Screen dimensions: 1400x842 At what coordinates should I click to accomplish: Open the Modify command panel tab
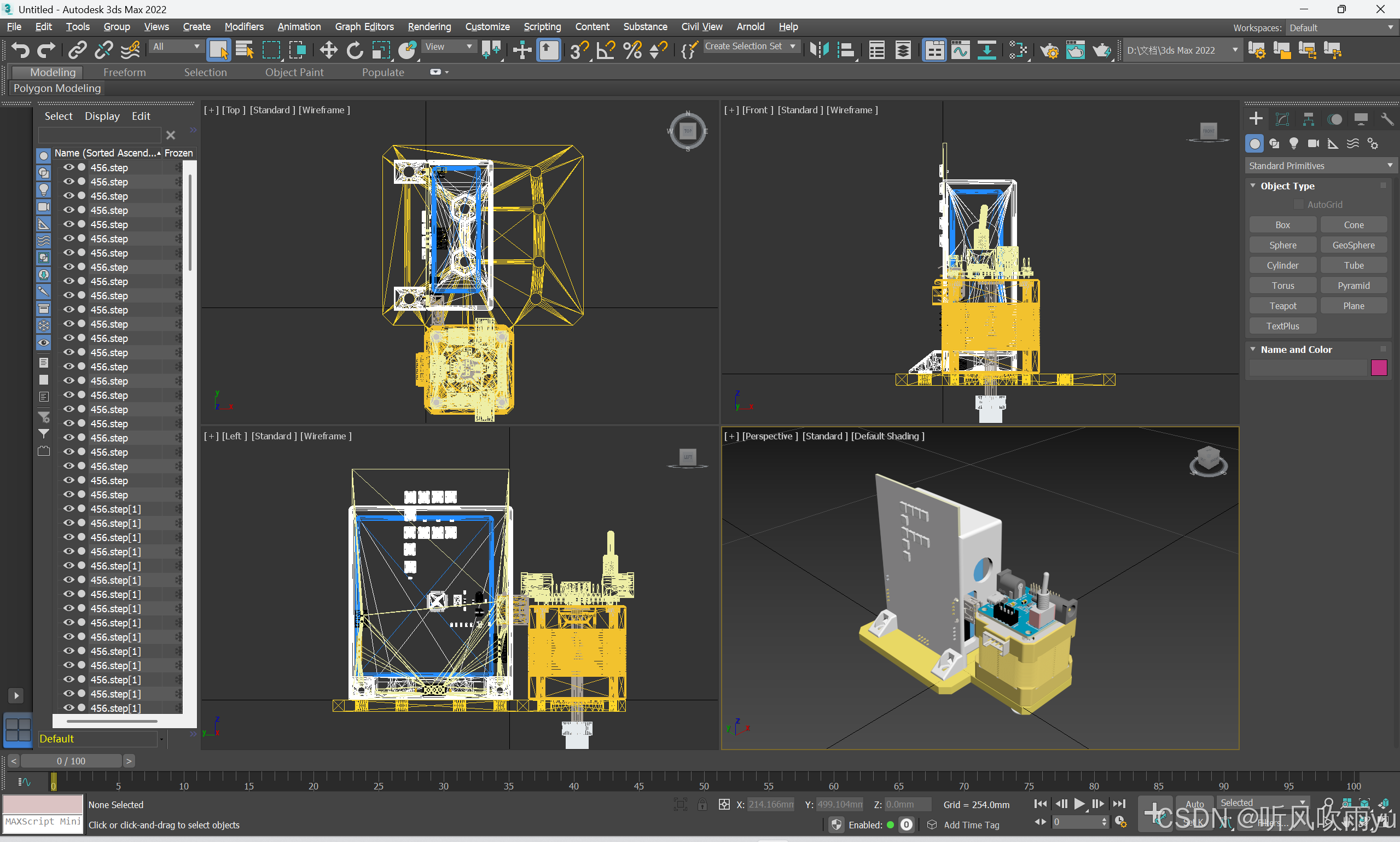tap(1282, 119)
